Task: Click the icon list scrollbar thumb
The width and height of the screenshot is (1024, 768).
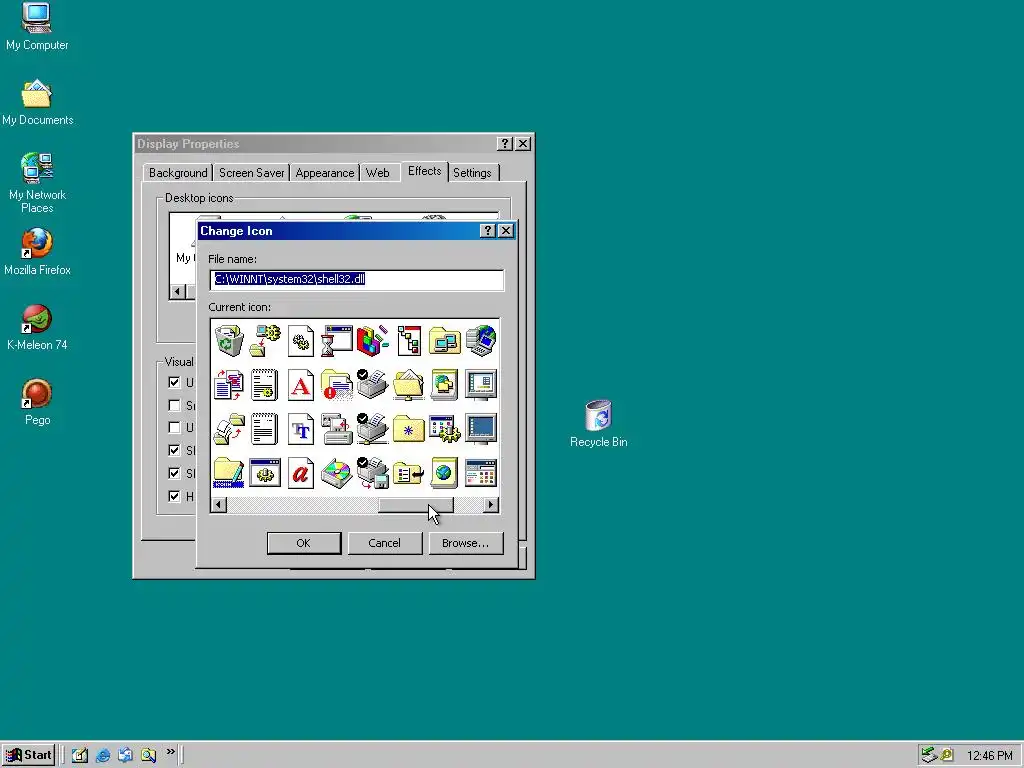Action: tap(416, 505)
